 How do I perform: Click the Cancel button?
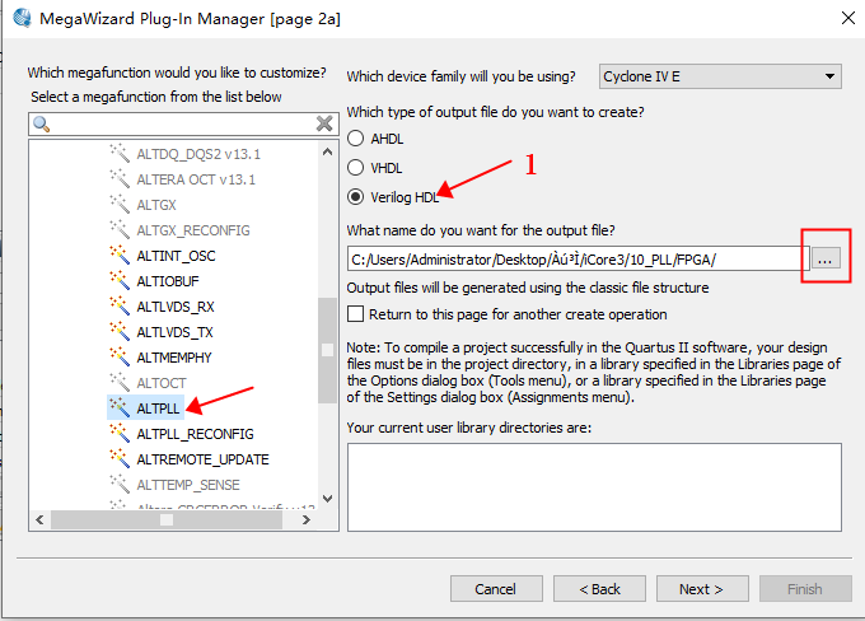[x=496, y=589]
